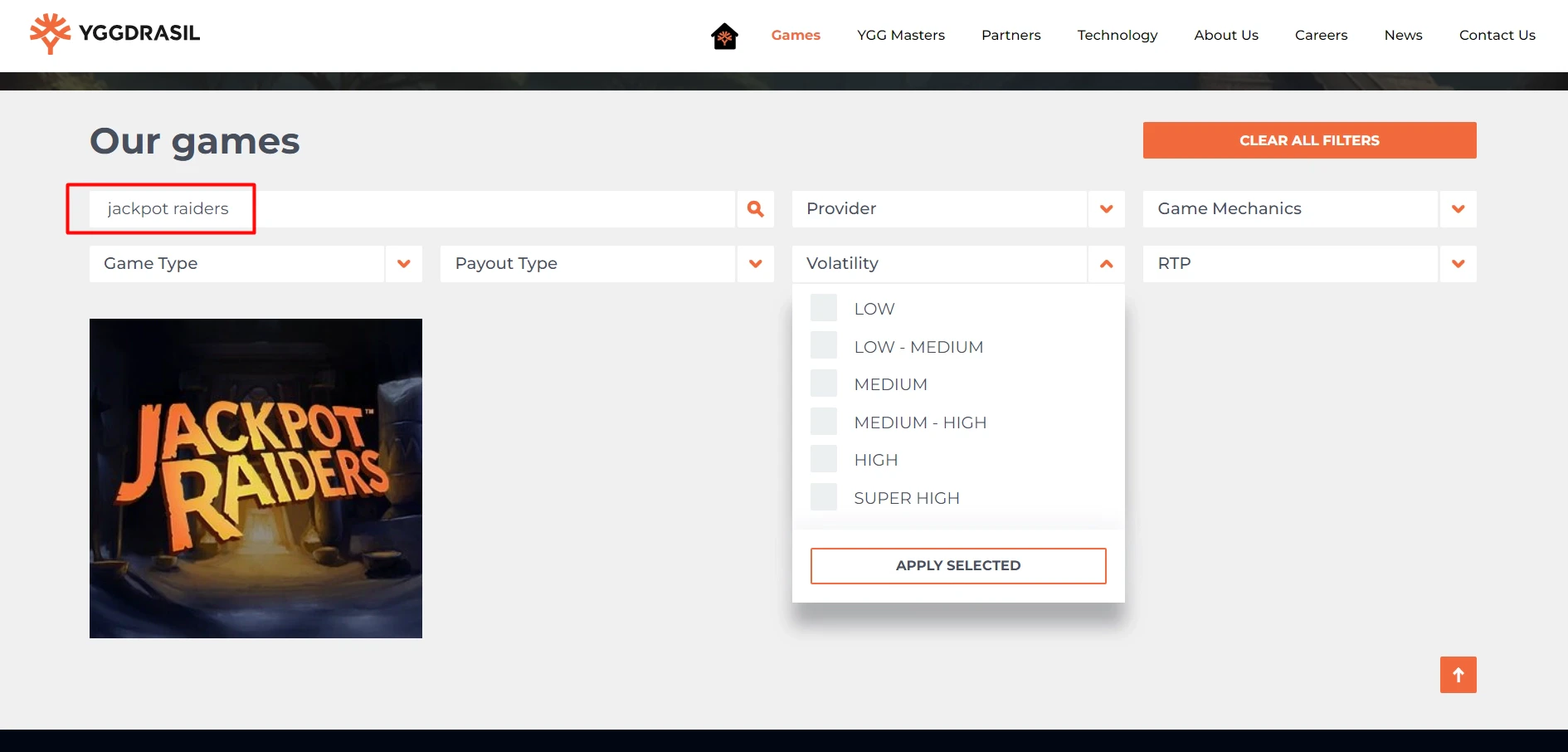
Task: Expand the Game Mechanics dropdown arrow
Action: (1458, 209)
